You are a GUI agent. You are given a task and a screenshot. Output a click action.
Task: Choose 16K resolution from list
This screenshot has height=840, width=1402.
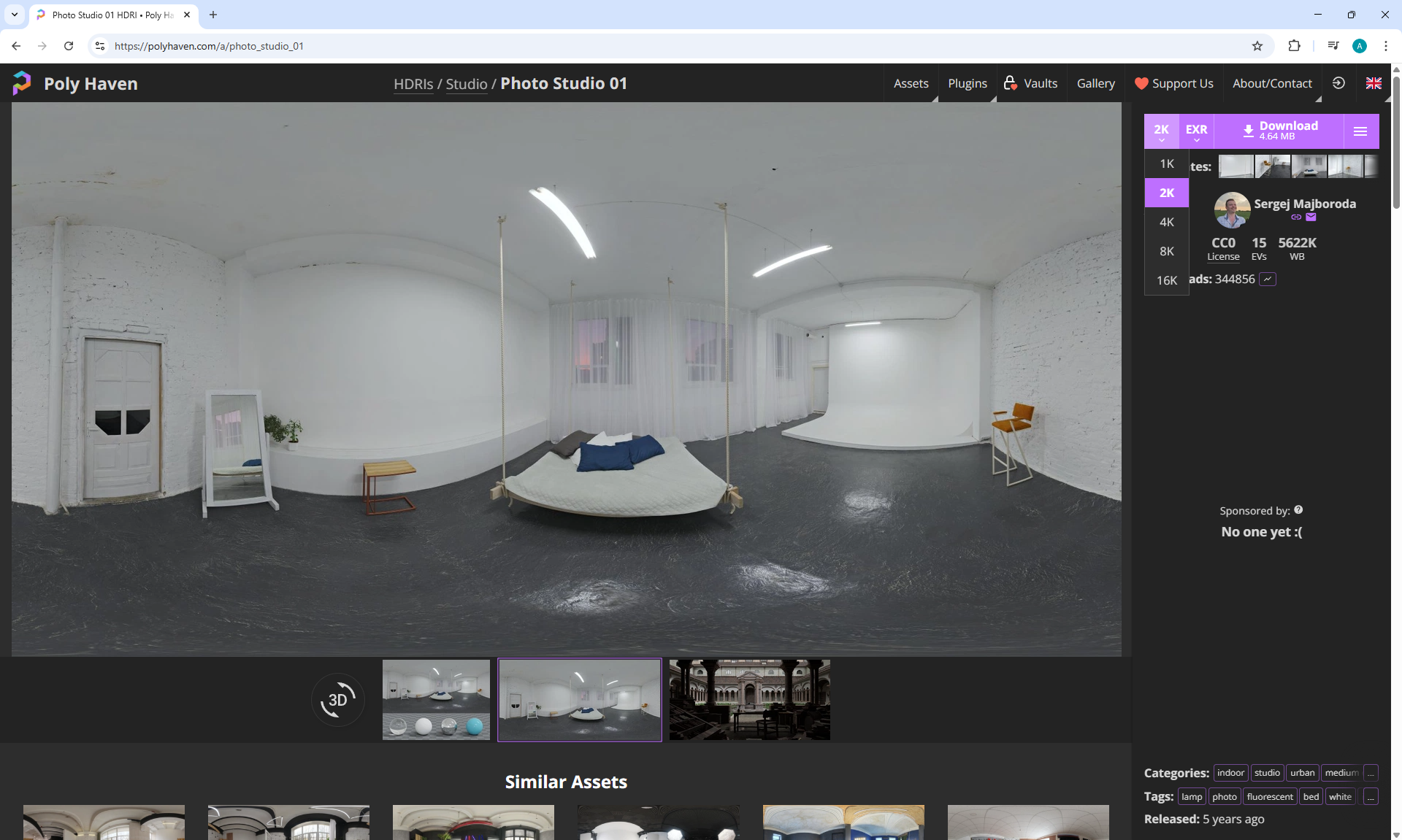pos(1166,280)
